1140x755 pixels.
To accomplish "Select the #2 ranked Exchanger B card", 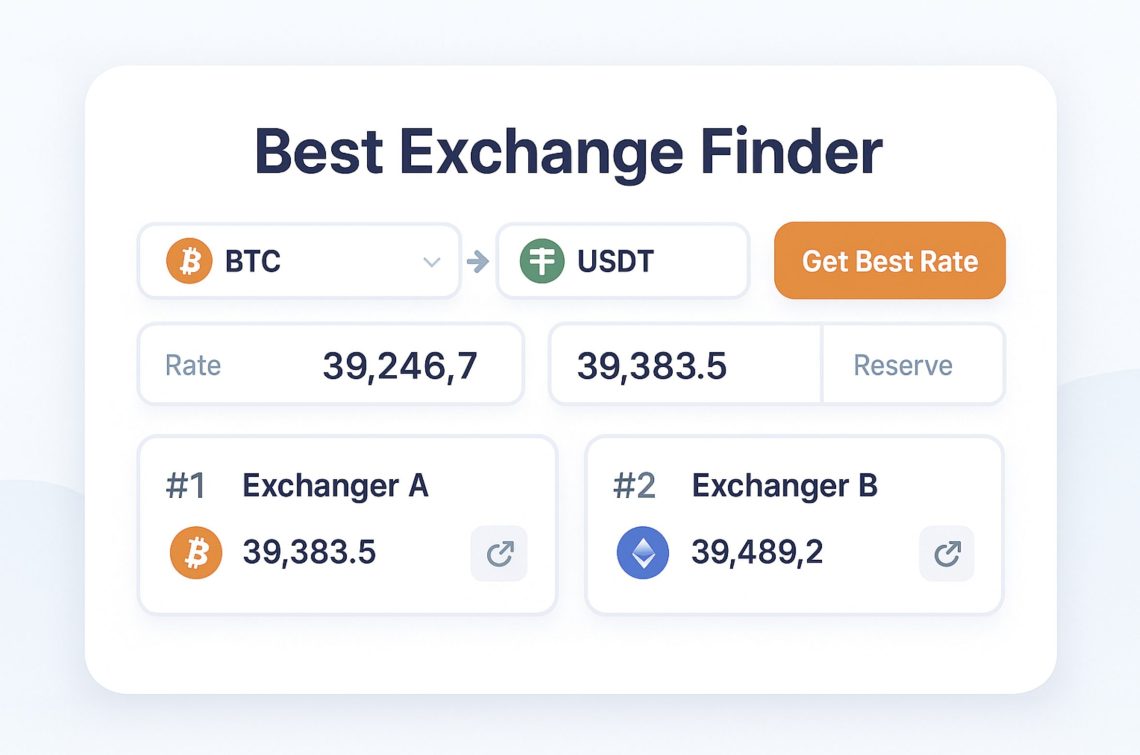I will (x=795, y=522).
